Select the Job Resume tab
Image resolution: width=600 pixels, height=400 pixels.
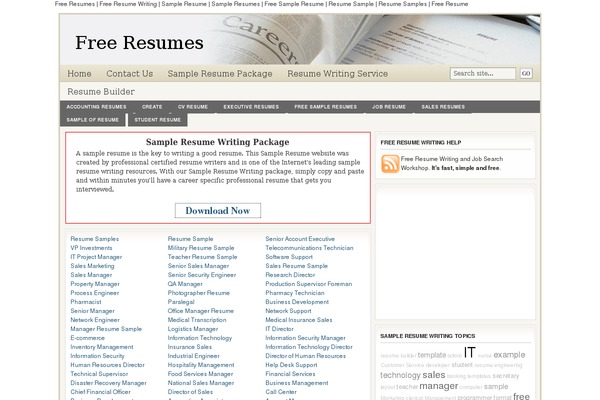(x=389, y=107)
